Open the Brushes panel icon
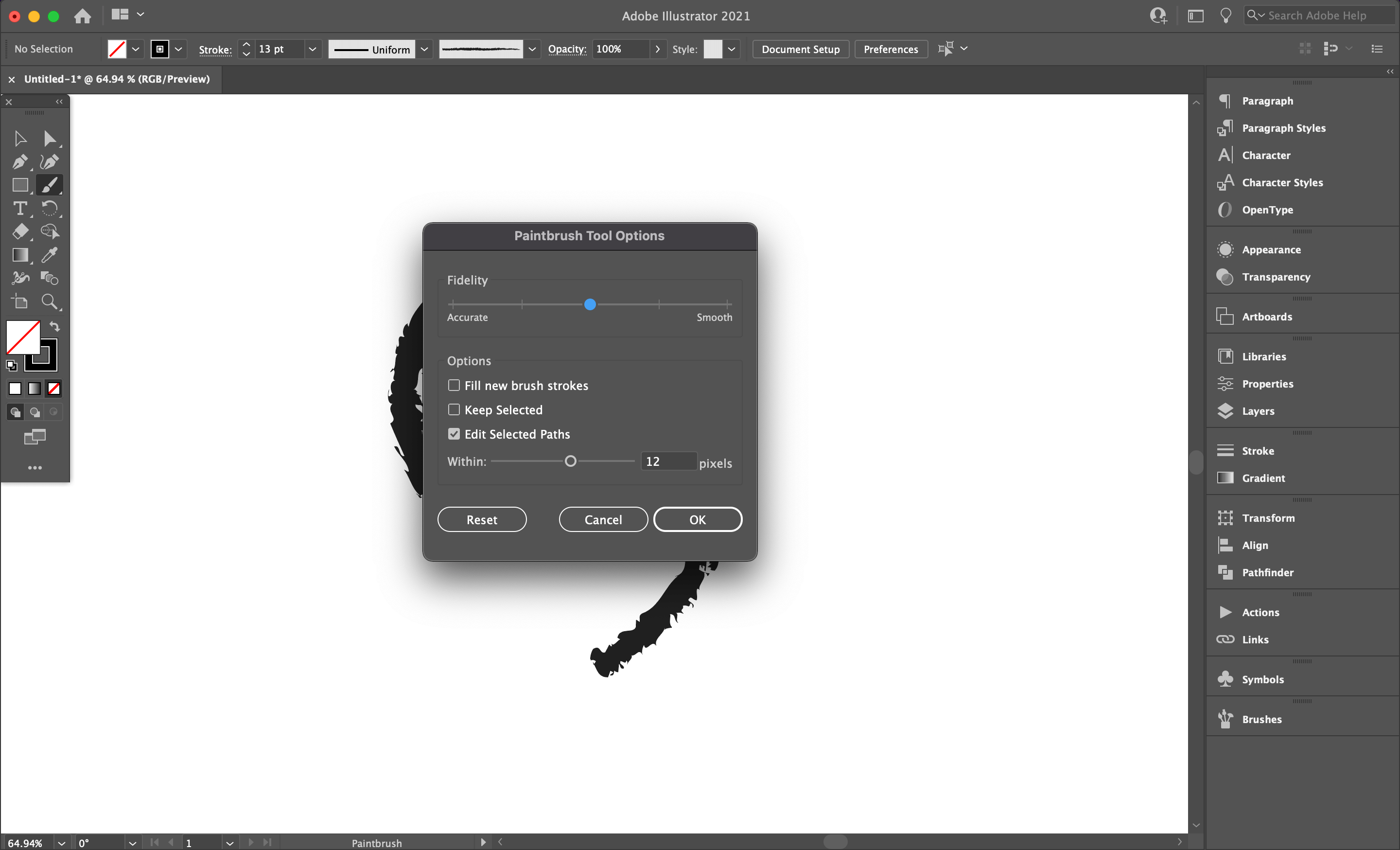1400x850 pixels. [x=1225, y=719]
